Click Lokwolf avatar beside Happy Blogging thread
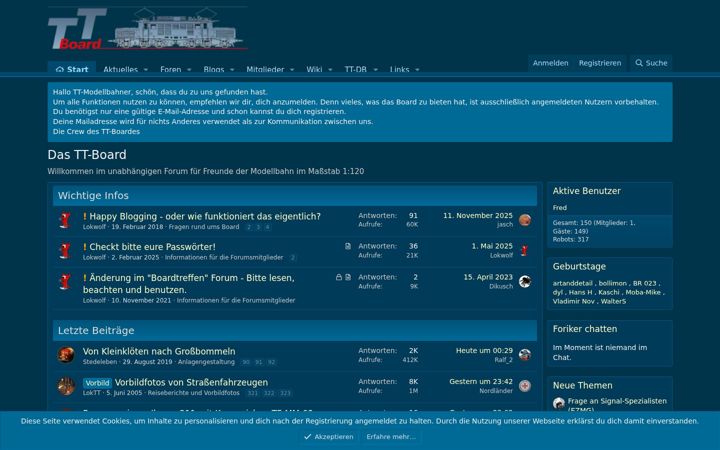This screenshot has height=450, width=720. point(66,220)
